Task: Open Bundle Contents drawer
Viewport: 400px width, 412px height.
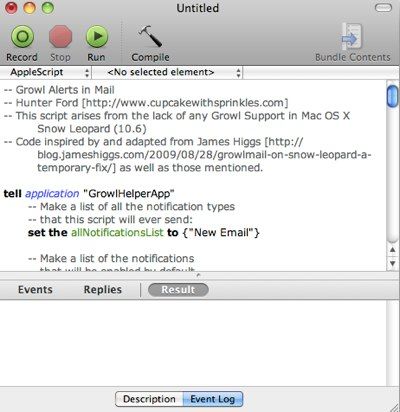Action: tap(352, 37)
